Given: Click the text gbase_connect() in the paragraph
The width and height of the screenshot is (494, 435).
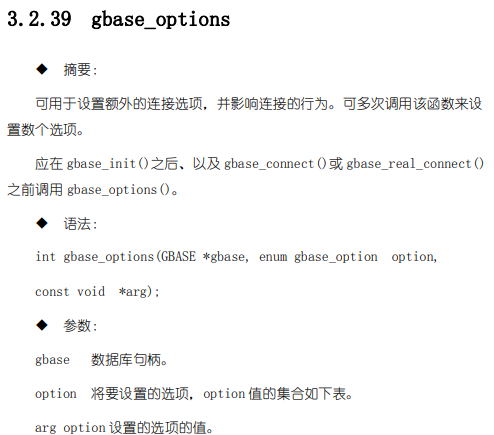Looking at the screenshot, I should [275, 164].
